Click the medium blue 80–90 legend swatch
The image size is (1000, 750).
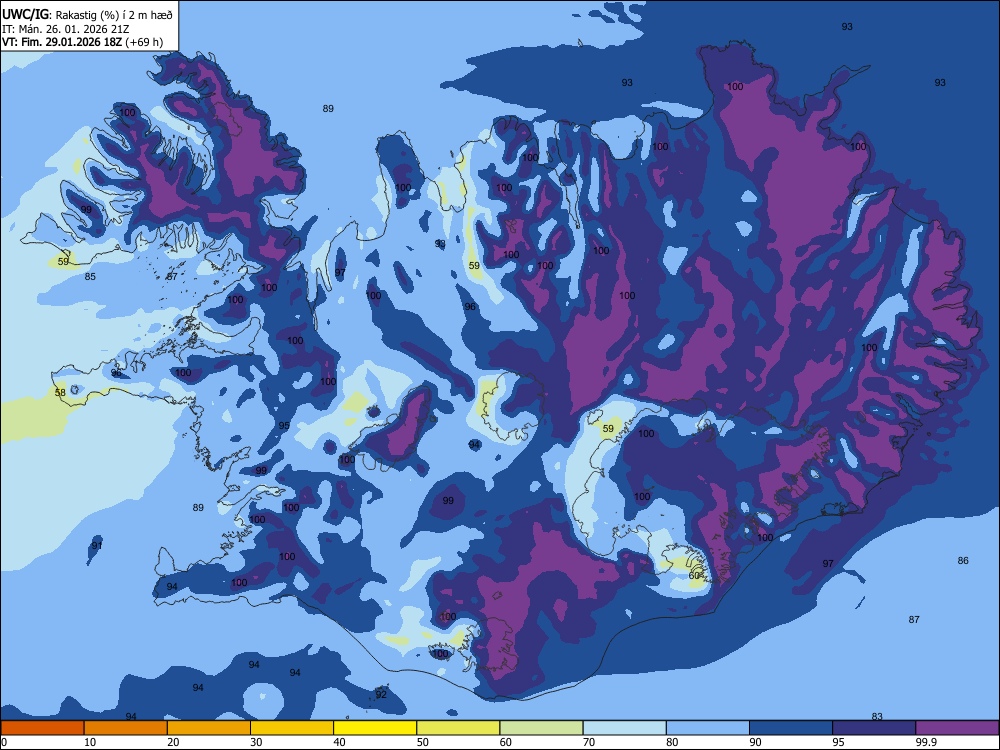pyautogui.click(x=708, y=728)
